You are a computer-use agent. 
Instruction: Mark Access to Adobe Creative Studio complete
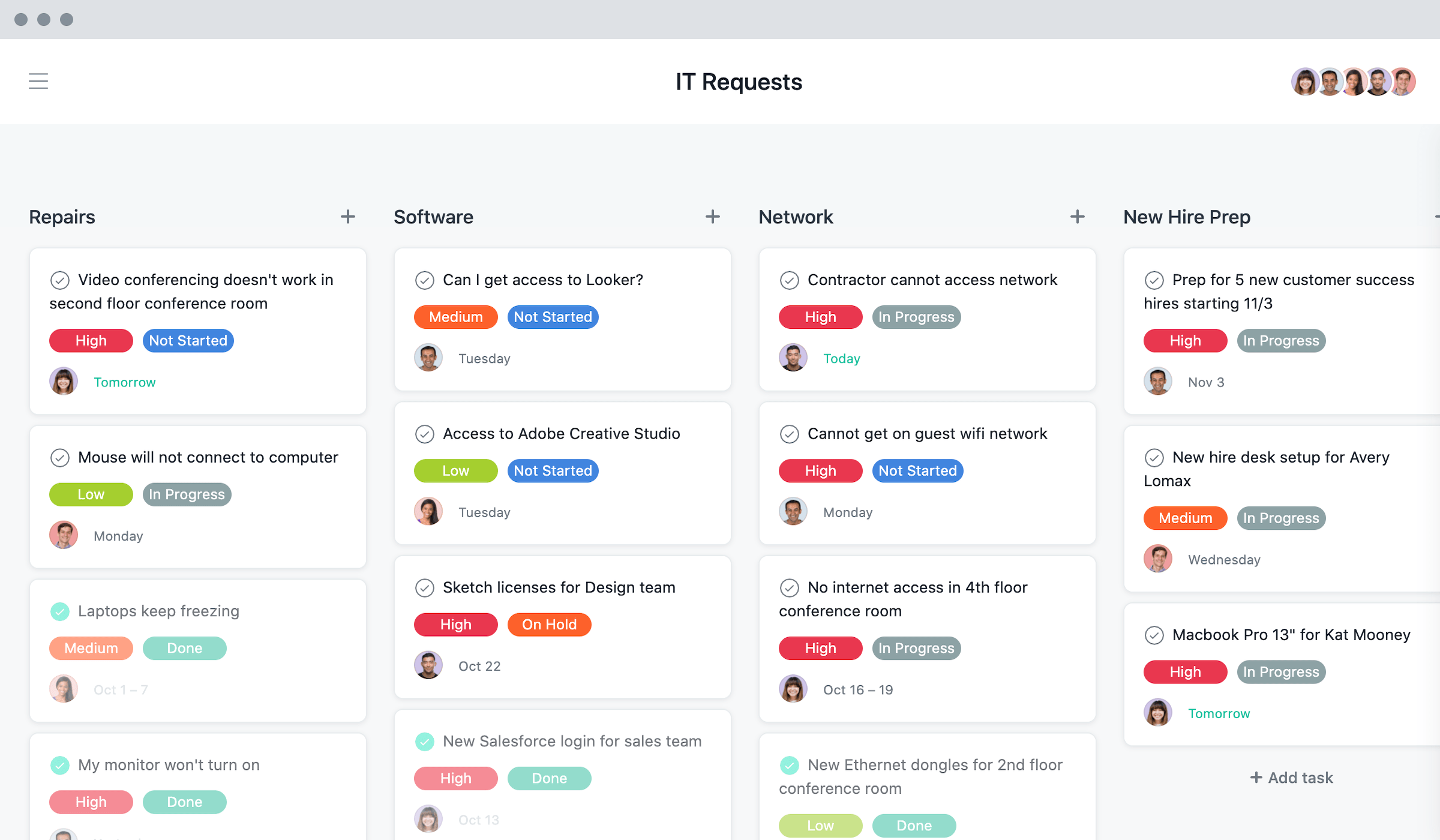424,434
